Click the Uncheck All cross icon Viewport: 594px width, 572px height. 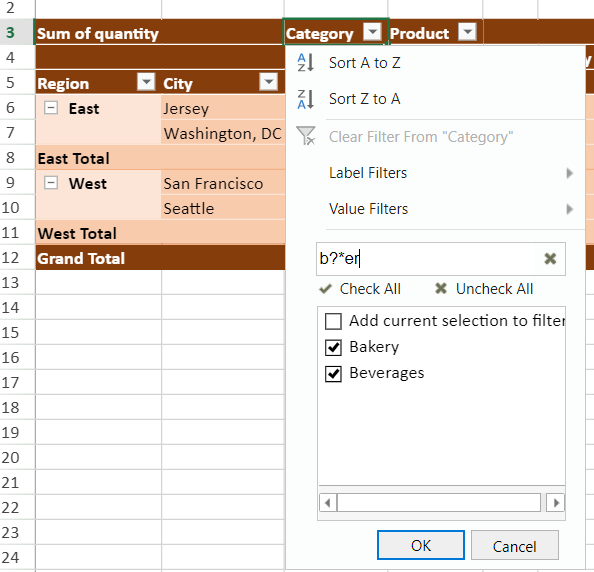click(441, 289)
